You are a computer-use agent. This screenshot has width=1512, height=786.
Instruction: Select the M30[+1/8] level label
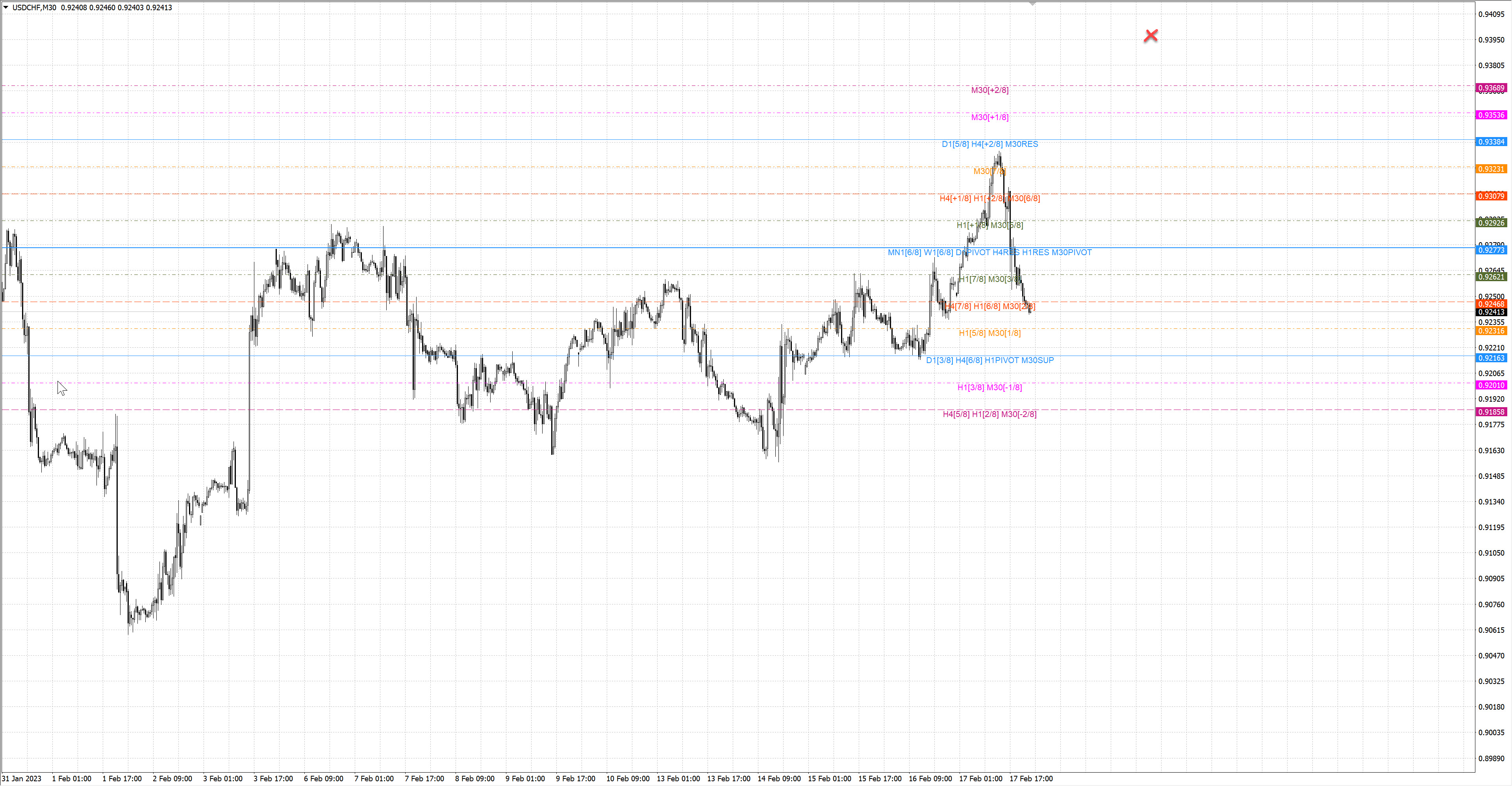click(989, 117)
